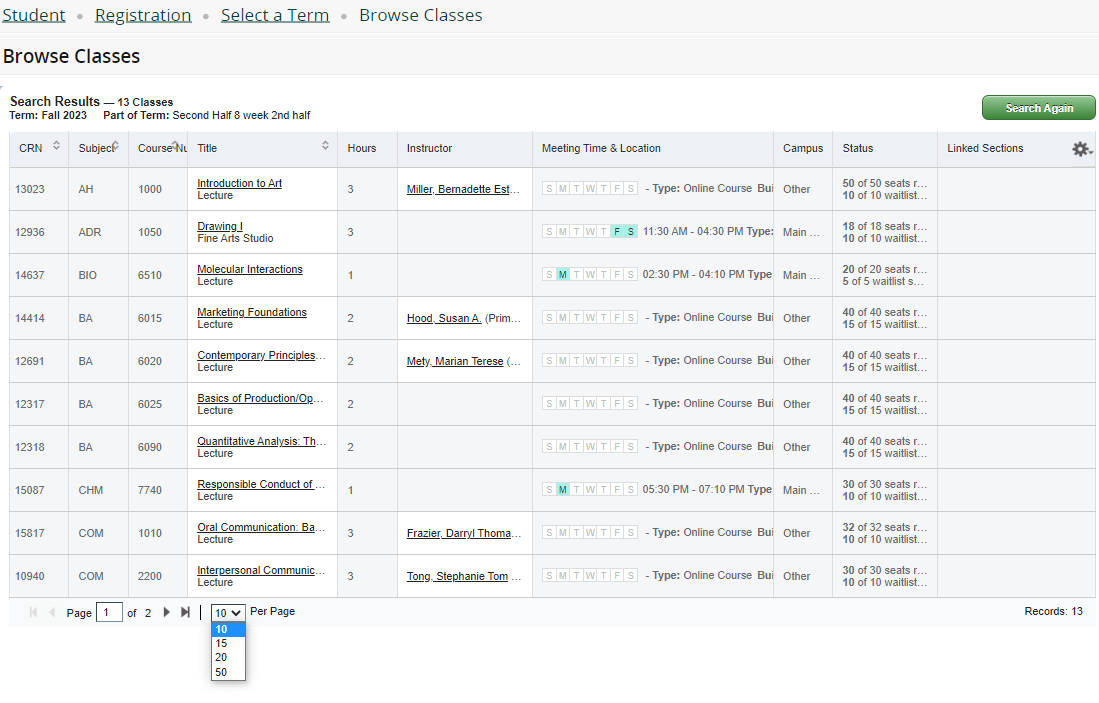This screenshot has height=703, width=1099.
Task: View instructor Mety, Marian Terese profile
Action: (455, 362)
